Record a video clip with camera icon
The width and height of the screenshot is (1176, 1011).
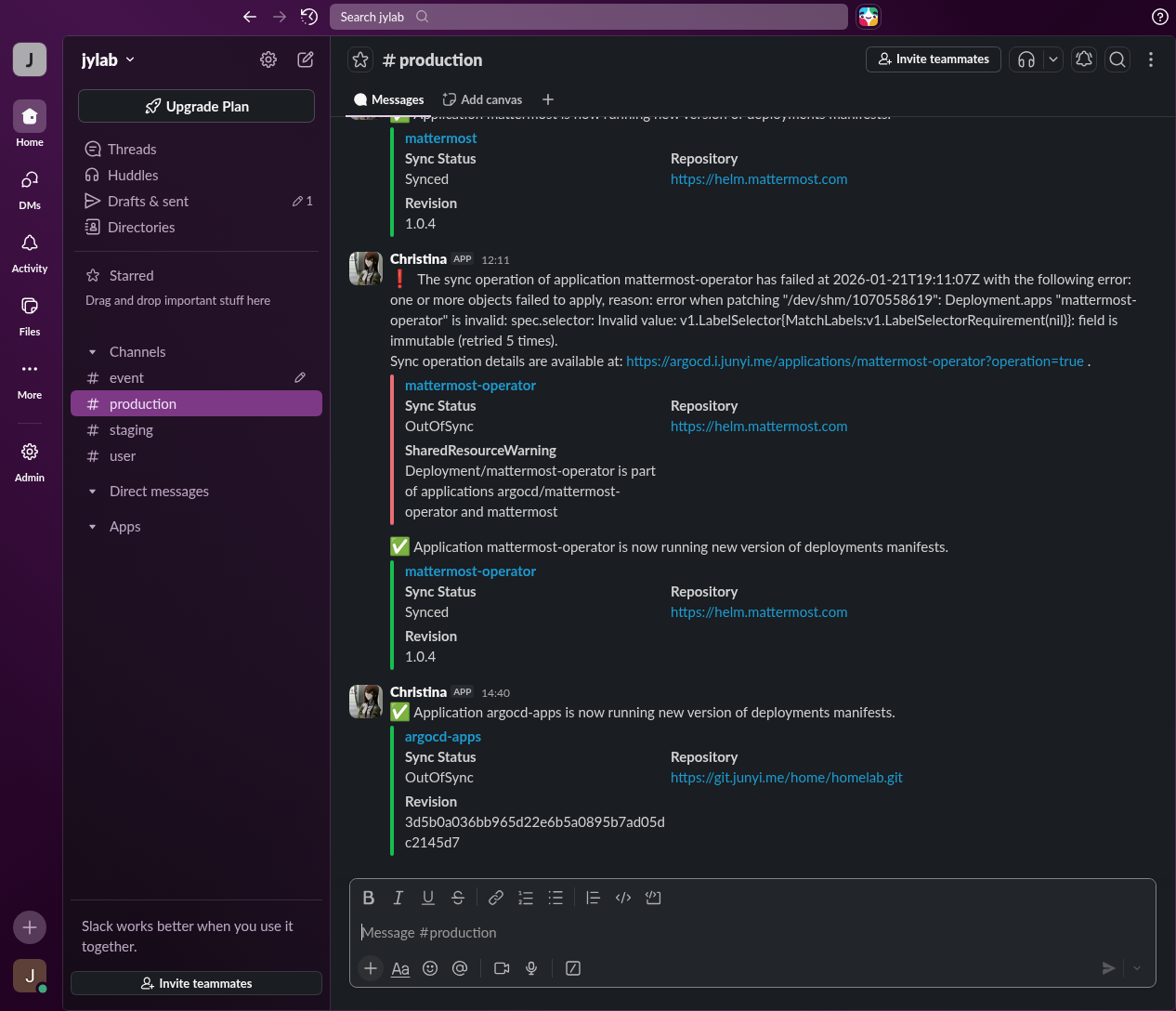click(502, 968)
